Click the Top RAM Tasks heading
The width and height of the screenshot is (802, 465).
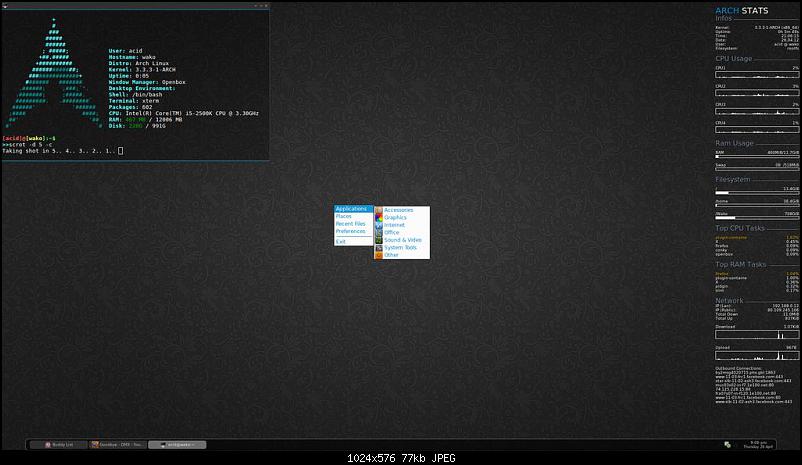[x=741, y=264]
